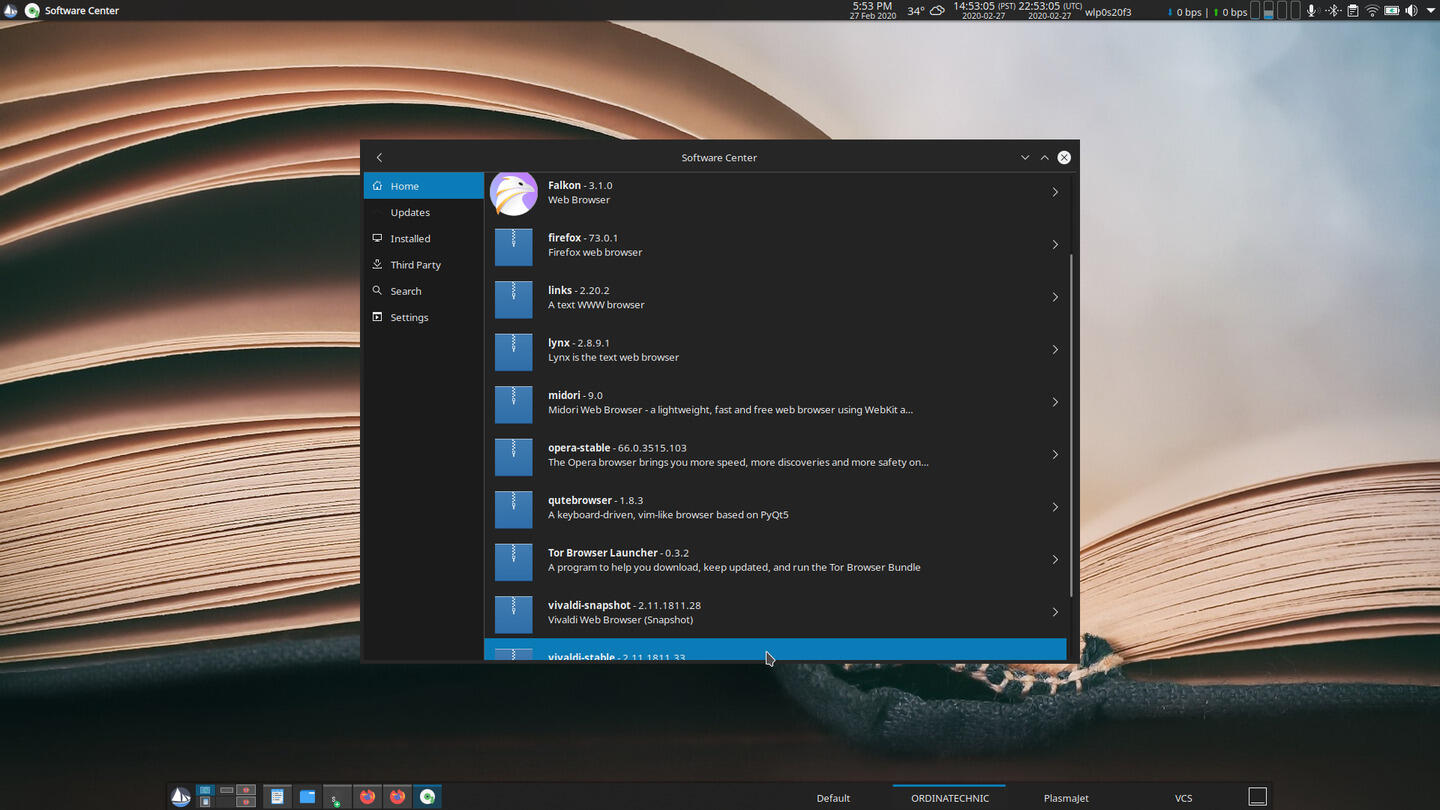
Task: Open the volume speaker tray icon
Action: [x=1411, y=11]
